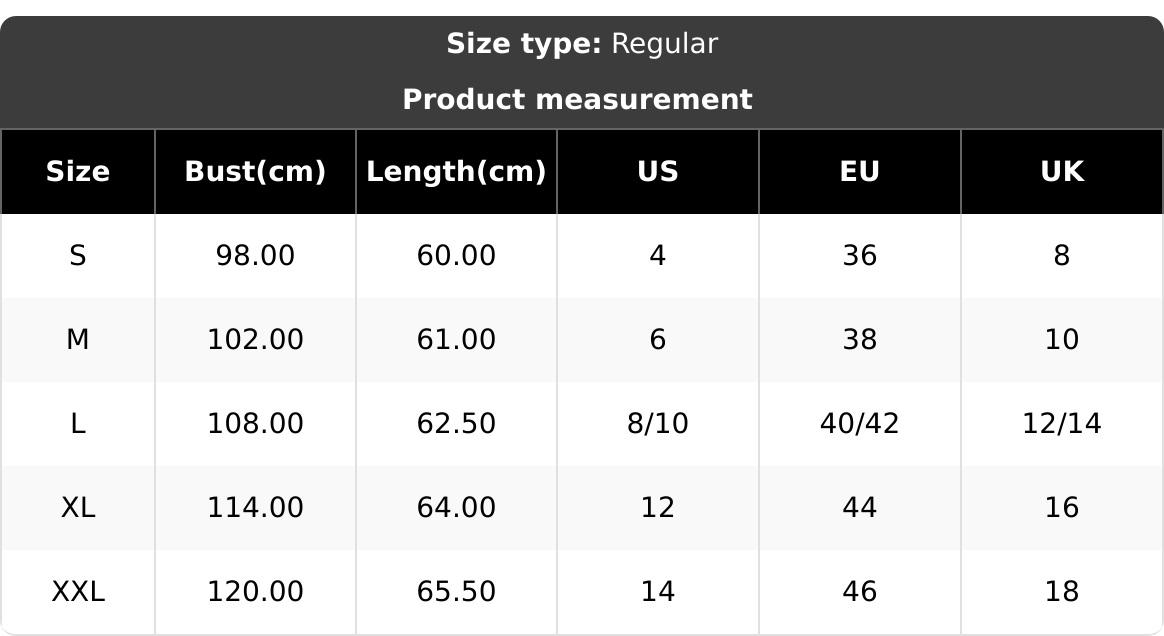Click the 8/10 US size cell
Screen dimensions: 1164x636
pyautogui.click(x=658, y=424)
